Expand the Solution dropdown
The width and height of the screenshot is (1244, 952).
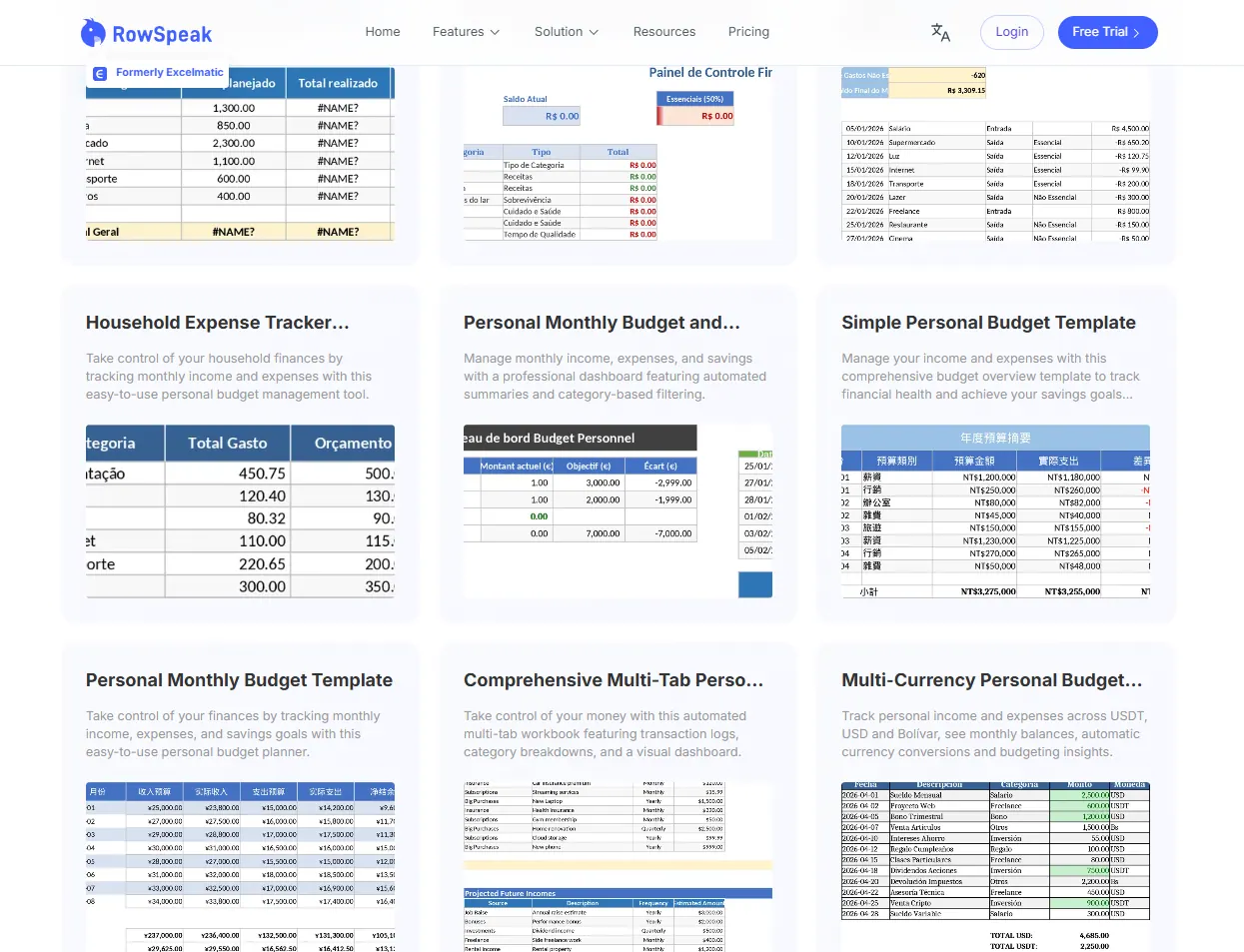566,31
